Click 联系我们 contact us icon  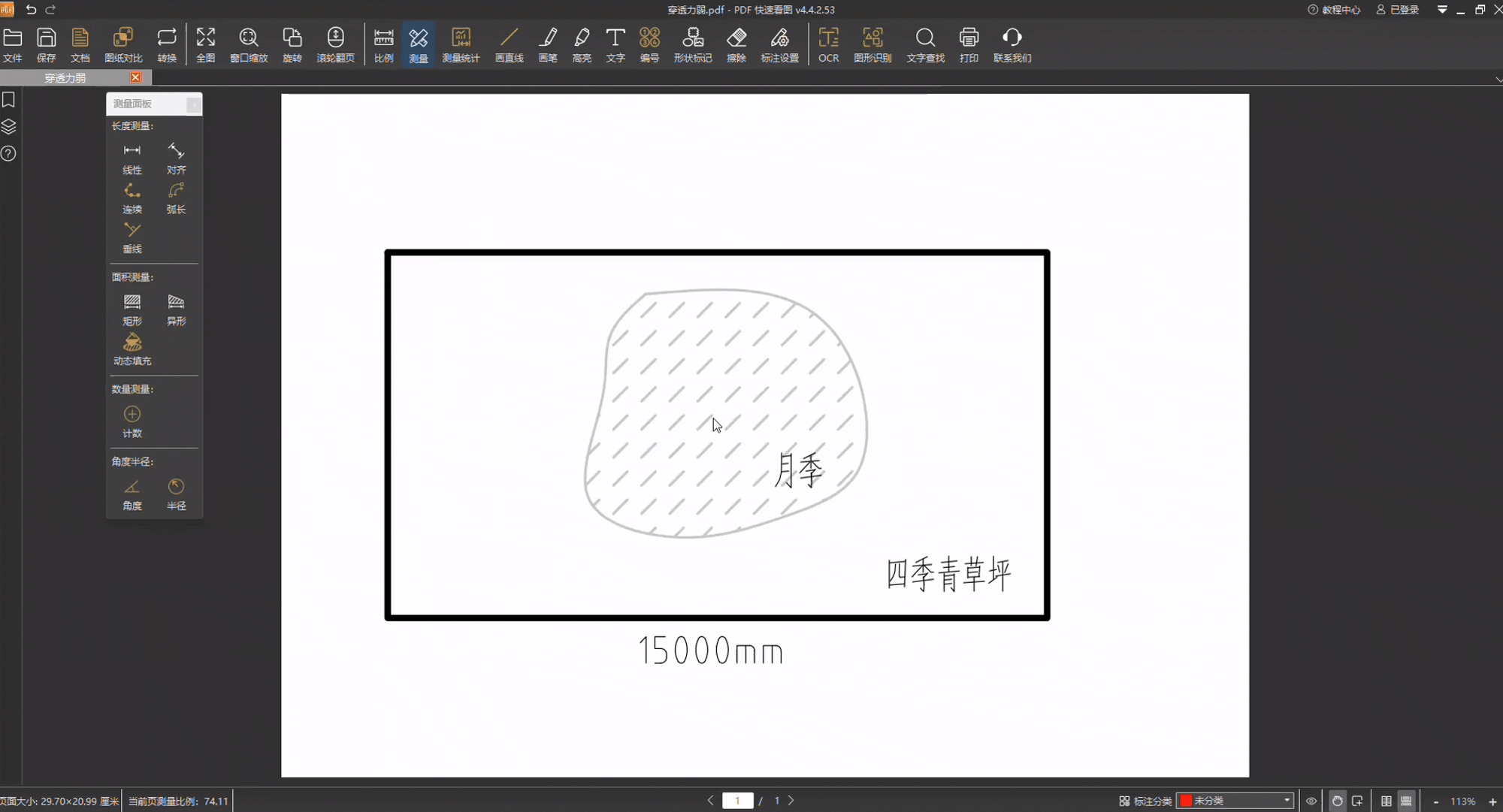tap(1012, 45)
